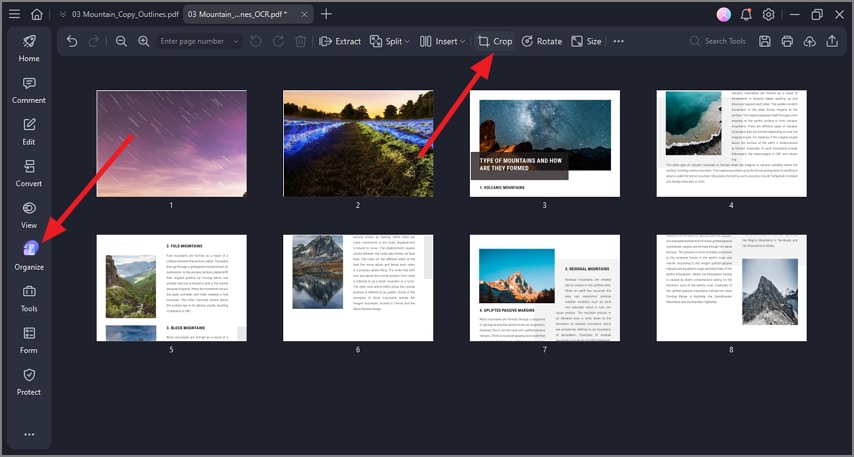The width and height of the screenshot is (854, 457).
Task: Open the Edit tools in sidebar
Action: (x=29, y=132)
